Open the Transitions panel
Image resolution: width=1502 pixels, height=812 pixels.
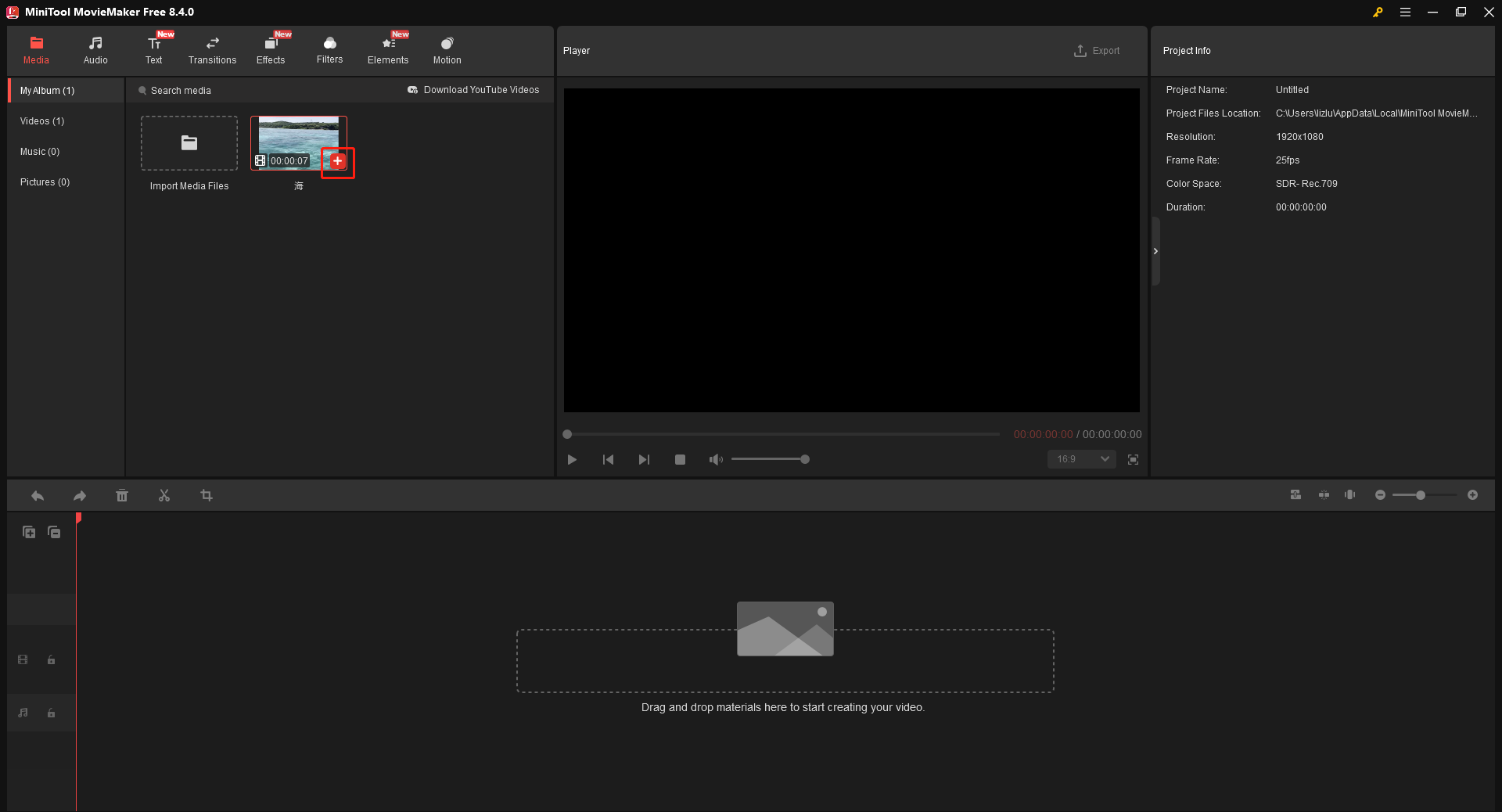pyautogui.click(x=211, y=50)
